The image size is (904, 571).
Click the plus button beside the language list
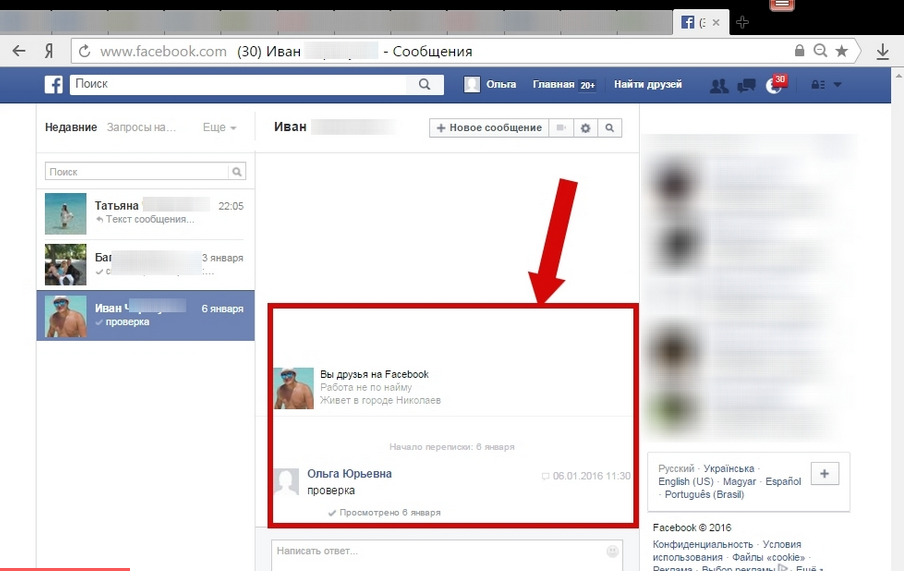[x=824, y=474]
